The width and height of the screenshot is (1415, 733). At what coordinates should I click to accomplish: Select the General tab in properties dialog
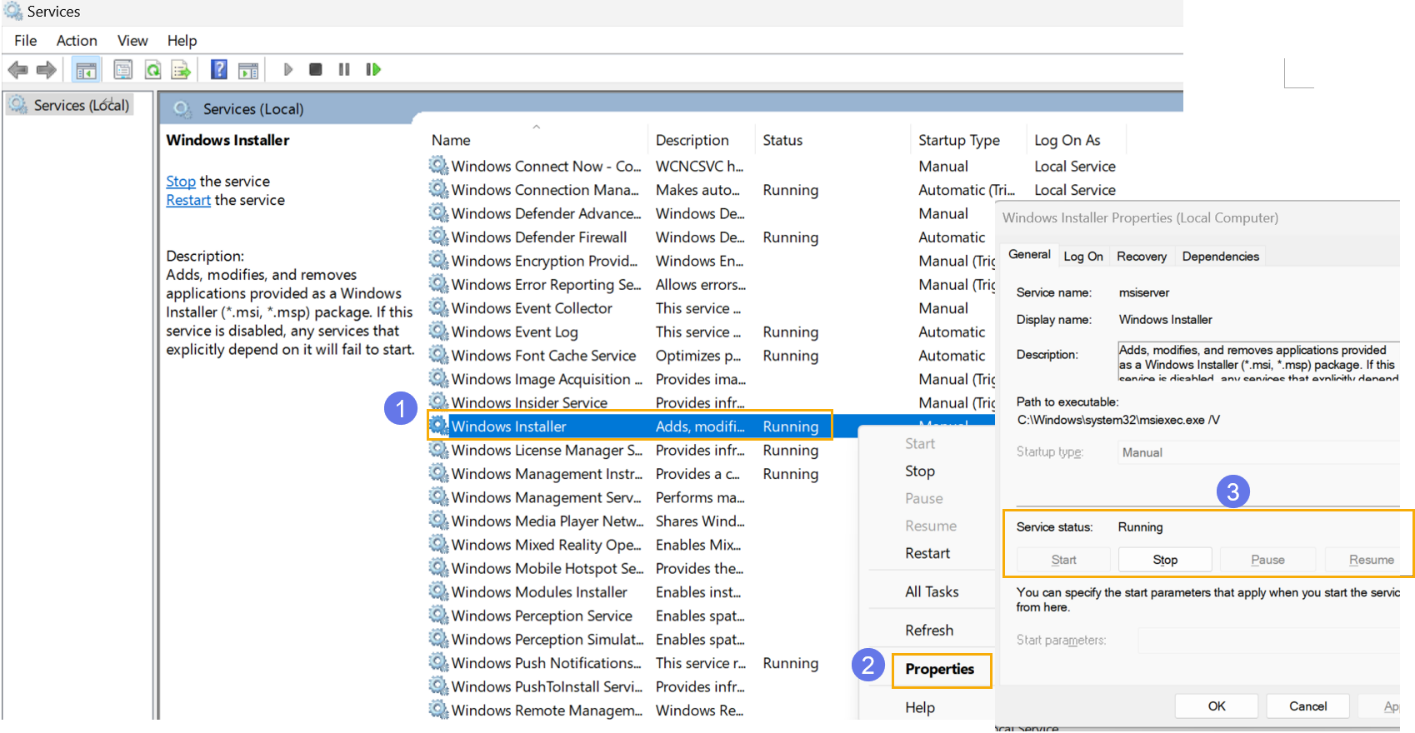[x=1029, y=254]
